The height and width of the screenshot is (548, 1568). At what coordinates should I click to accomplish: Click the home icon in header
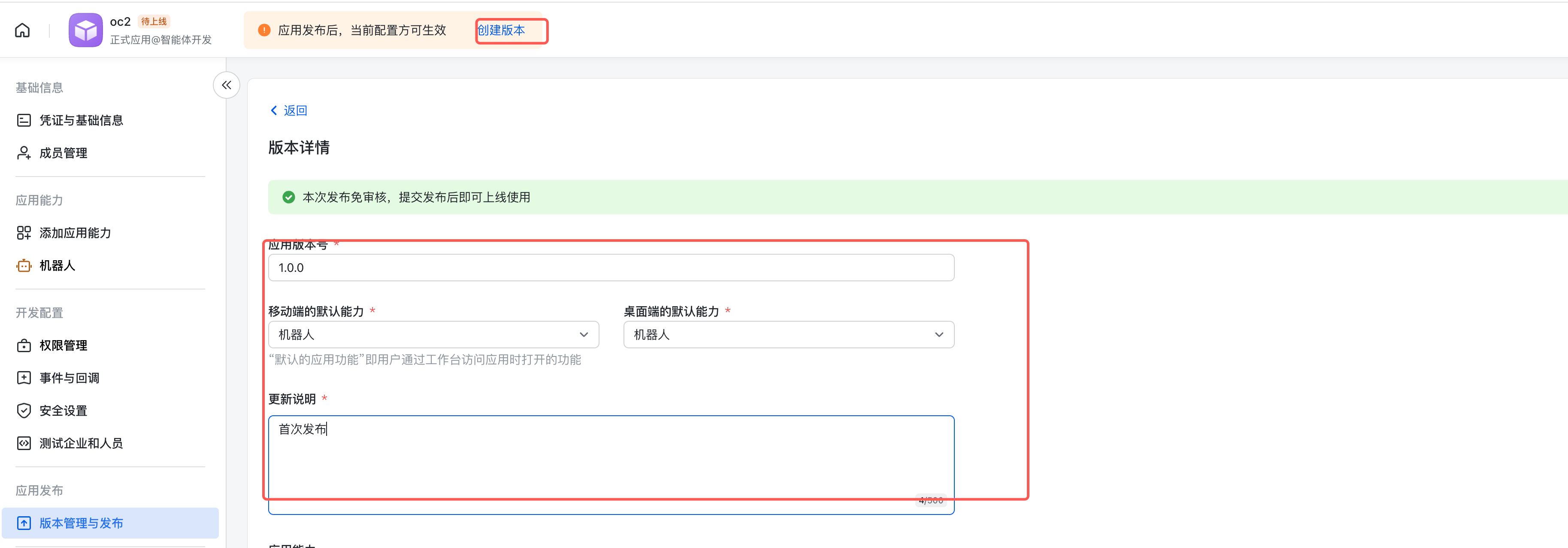[22, 30]
